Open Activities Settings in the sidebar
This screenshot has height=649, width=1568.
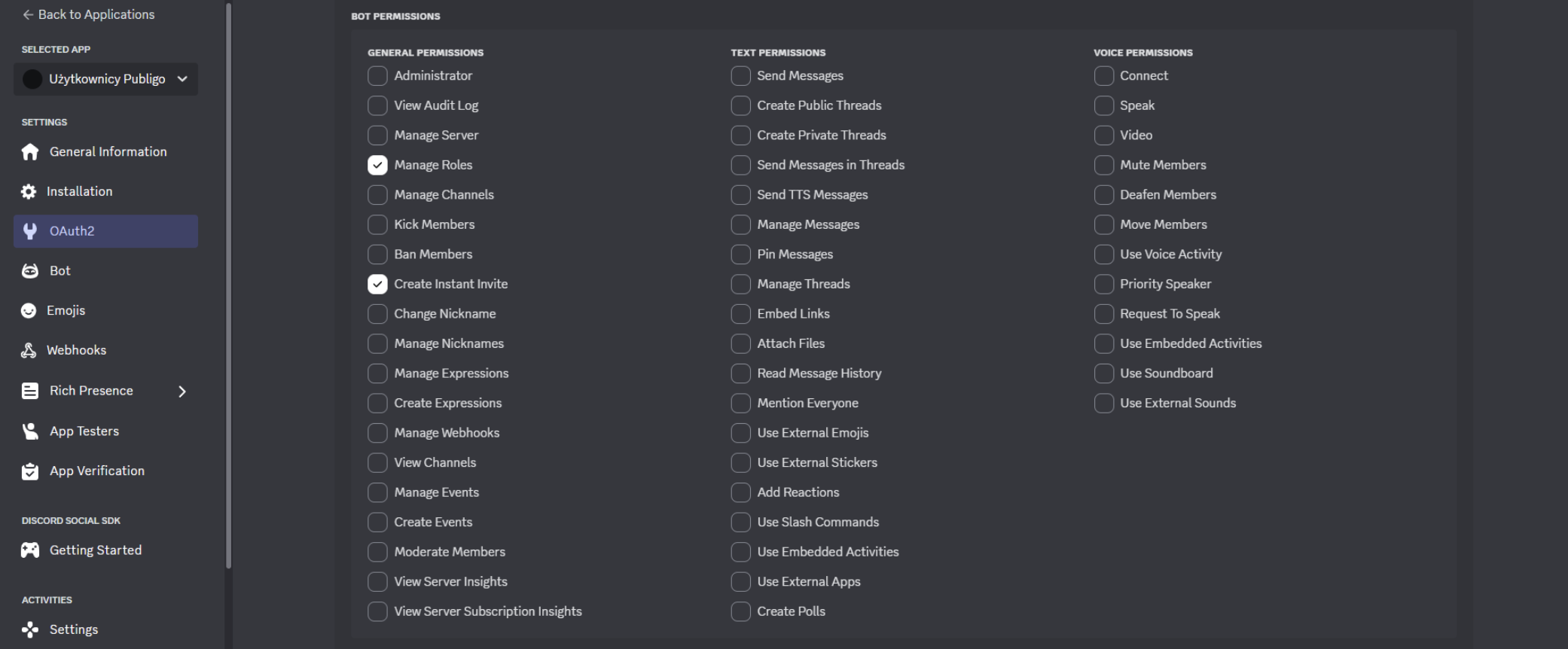(x=73, y=629)
